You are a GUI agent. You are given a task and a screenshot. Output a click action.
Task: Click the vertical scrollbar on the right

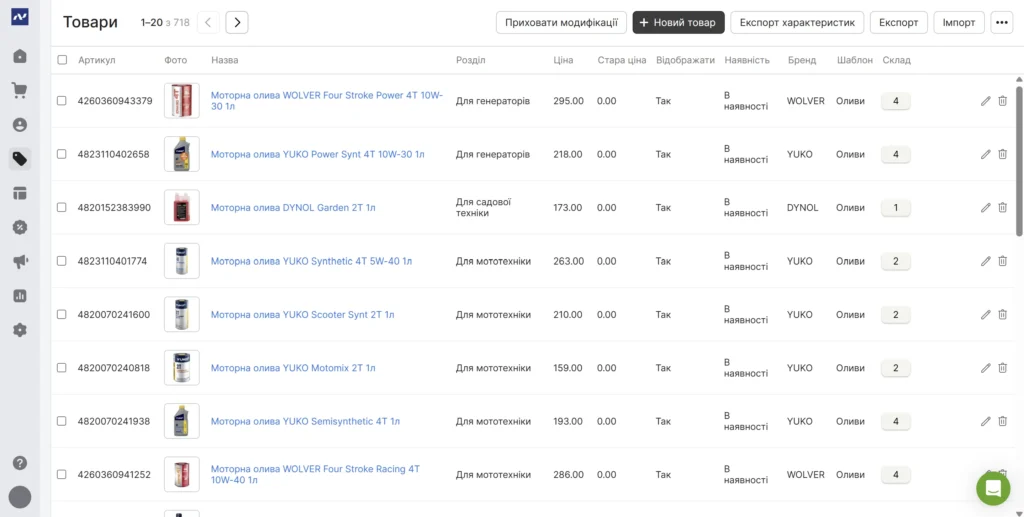[1019, 160]
